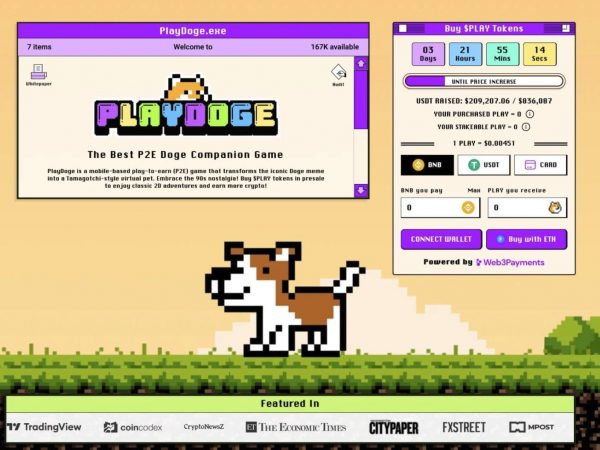Click the Buy with ETH button
The width and height of the screenshot is (600, 450).
click(527, 239)
